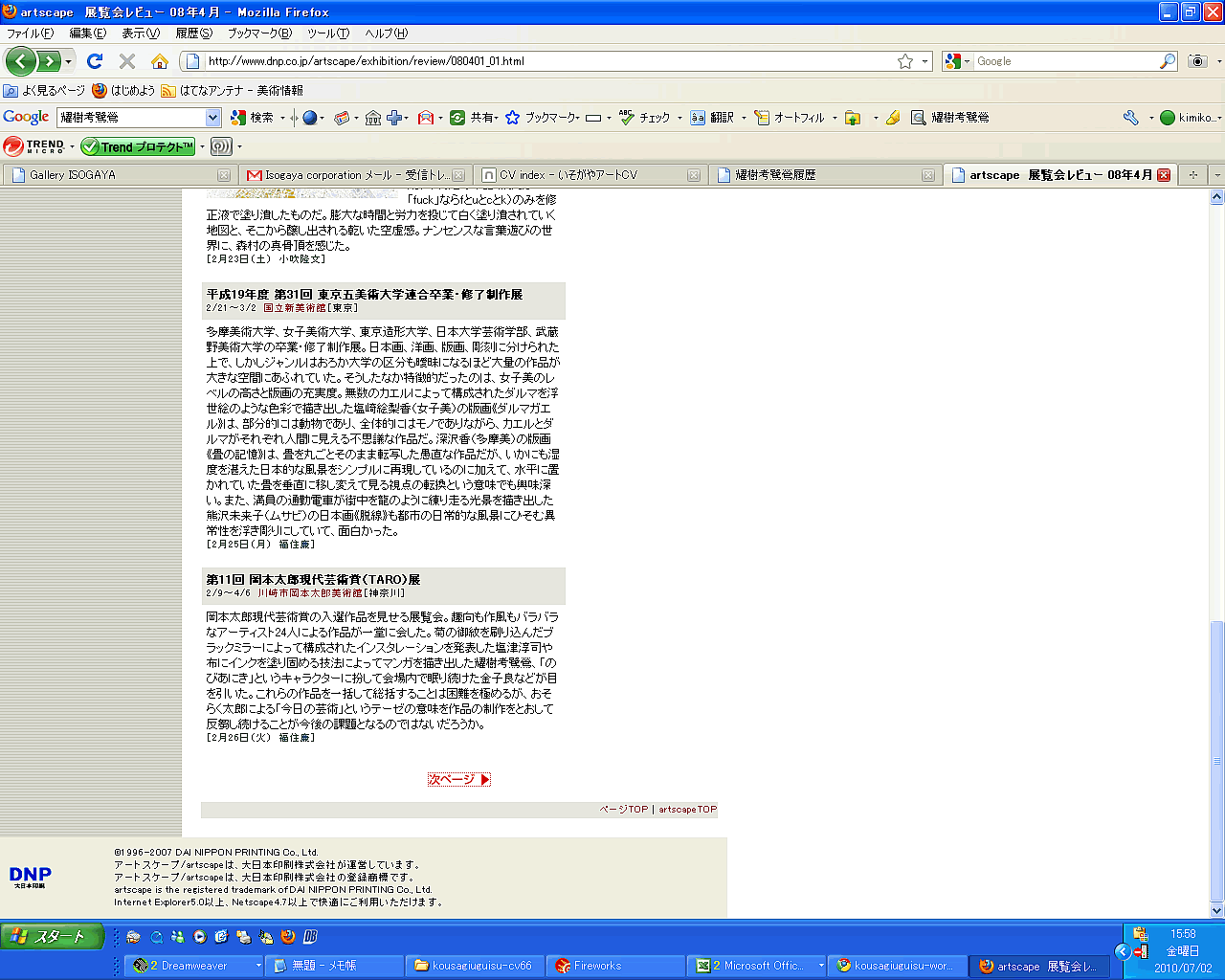Click the Google Toolbar spell check (チェック) icon

coord(644,118)
